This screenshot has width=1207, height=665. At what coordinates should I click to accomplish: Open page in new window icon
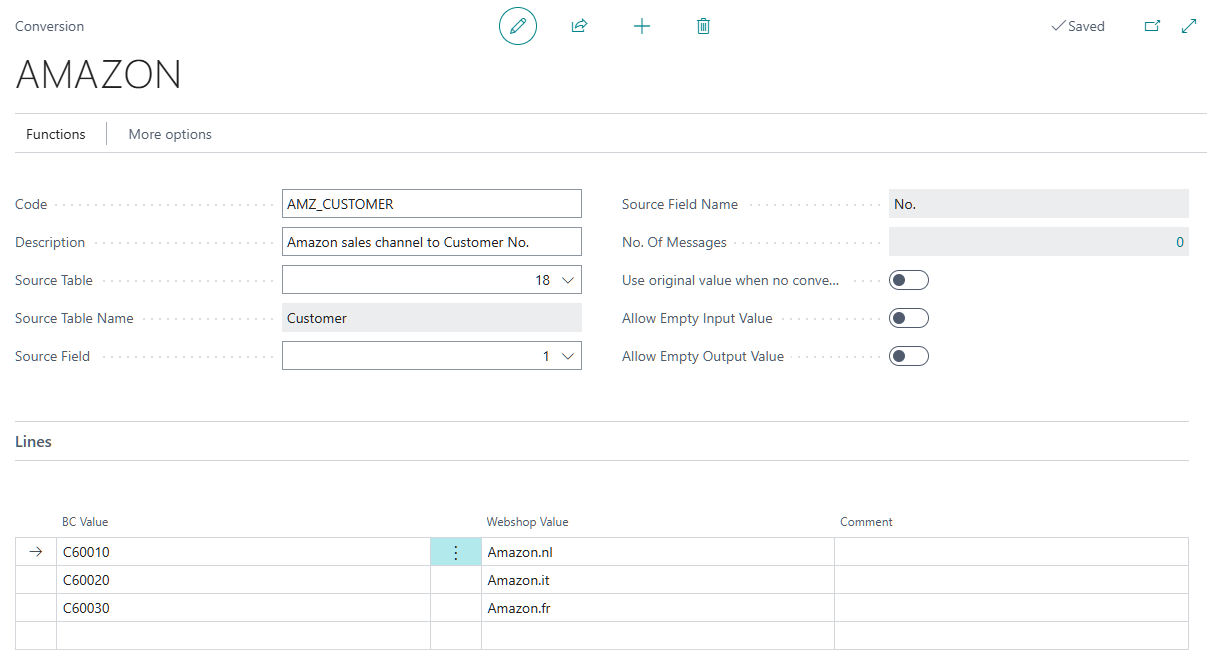point(1152,26)
